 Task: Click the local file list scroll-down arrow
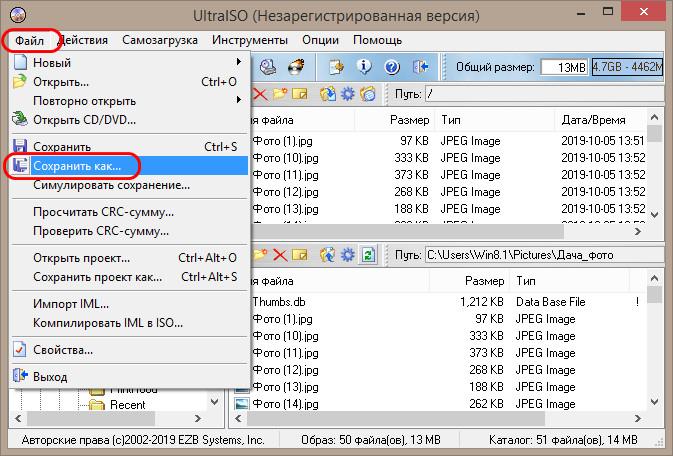(655, 402)
